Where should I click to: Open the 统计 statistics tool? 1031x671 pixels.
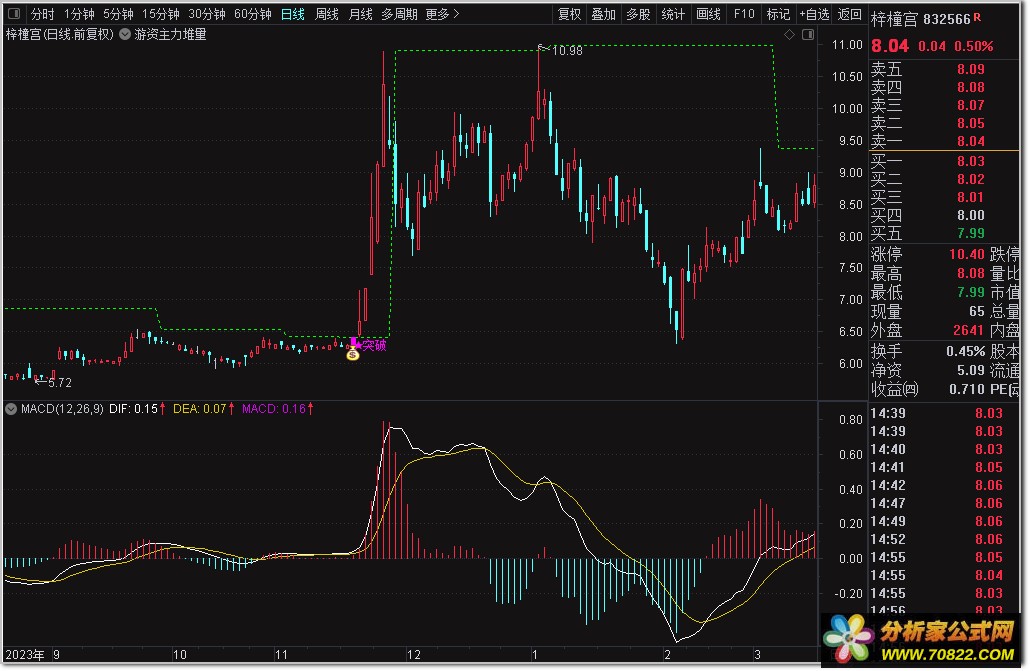point(673,14)
